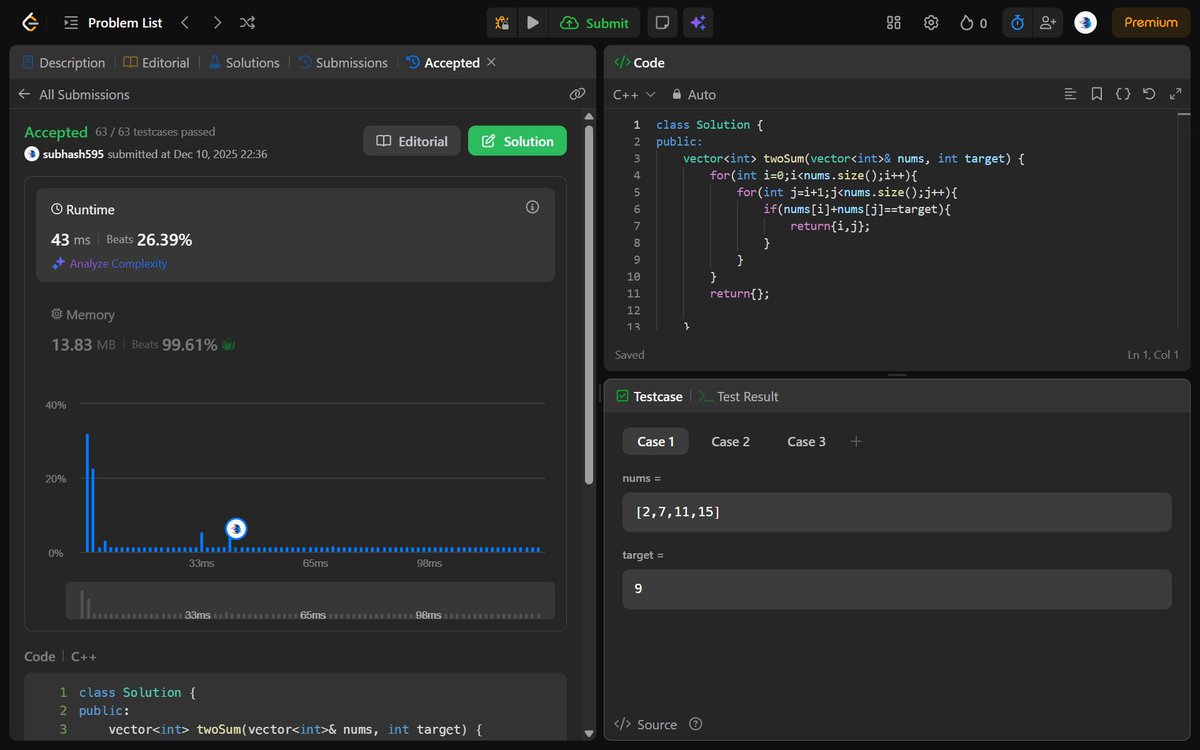Image resolution: width=1200 pixels, height=750 pixels.
Task: Open the user avatar menu
Action: click(x=1085, y=22)
